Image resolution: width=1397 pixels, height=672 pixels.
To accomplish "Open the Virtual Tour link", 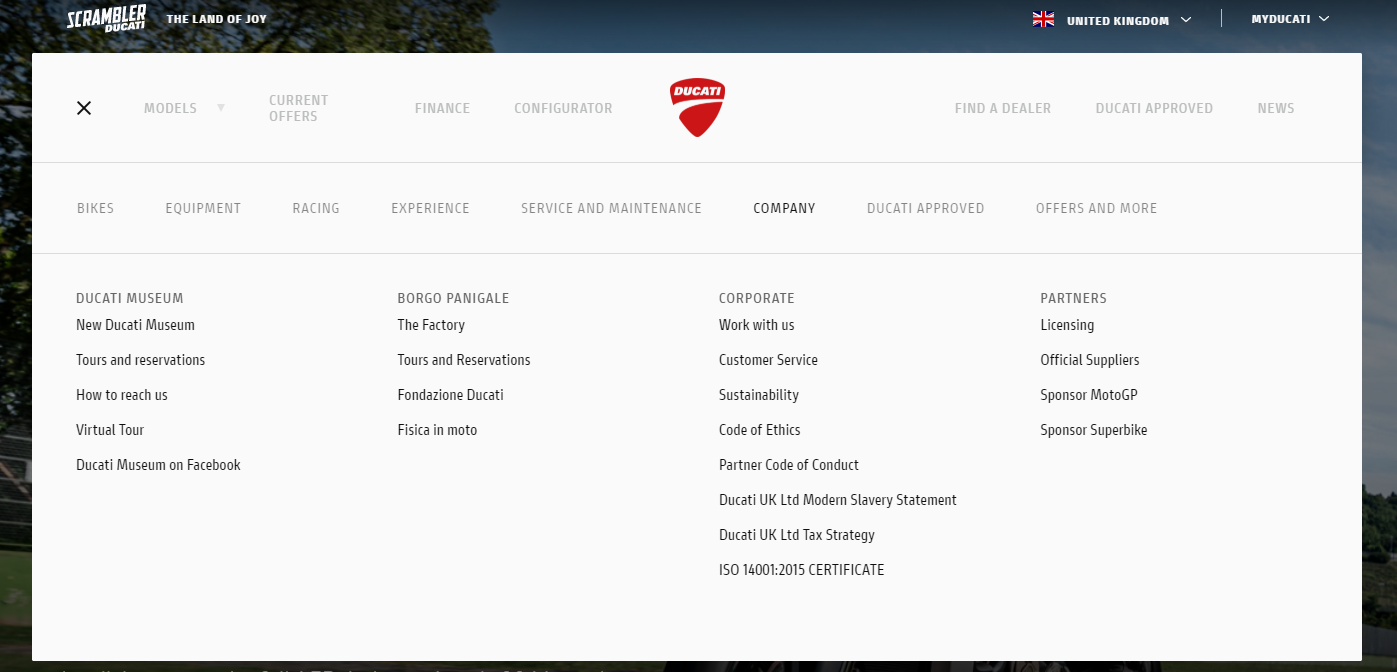I will point(110,430).
